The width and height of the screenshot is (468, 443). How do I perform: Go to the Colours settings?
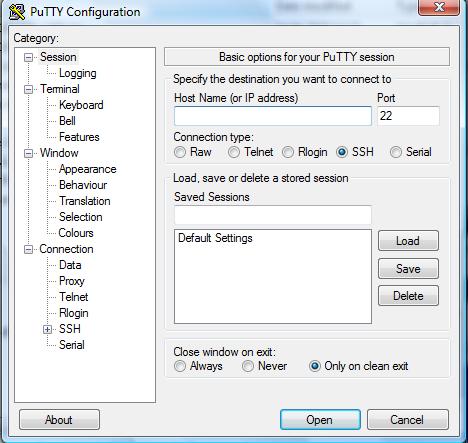coord(76,233)
